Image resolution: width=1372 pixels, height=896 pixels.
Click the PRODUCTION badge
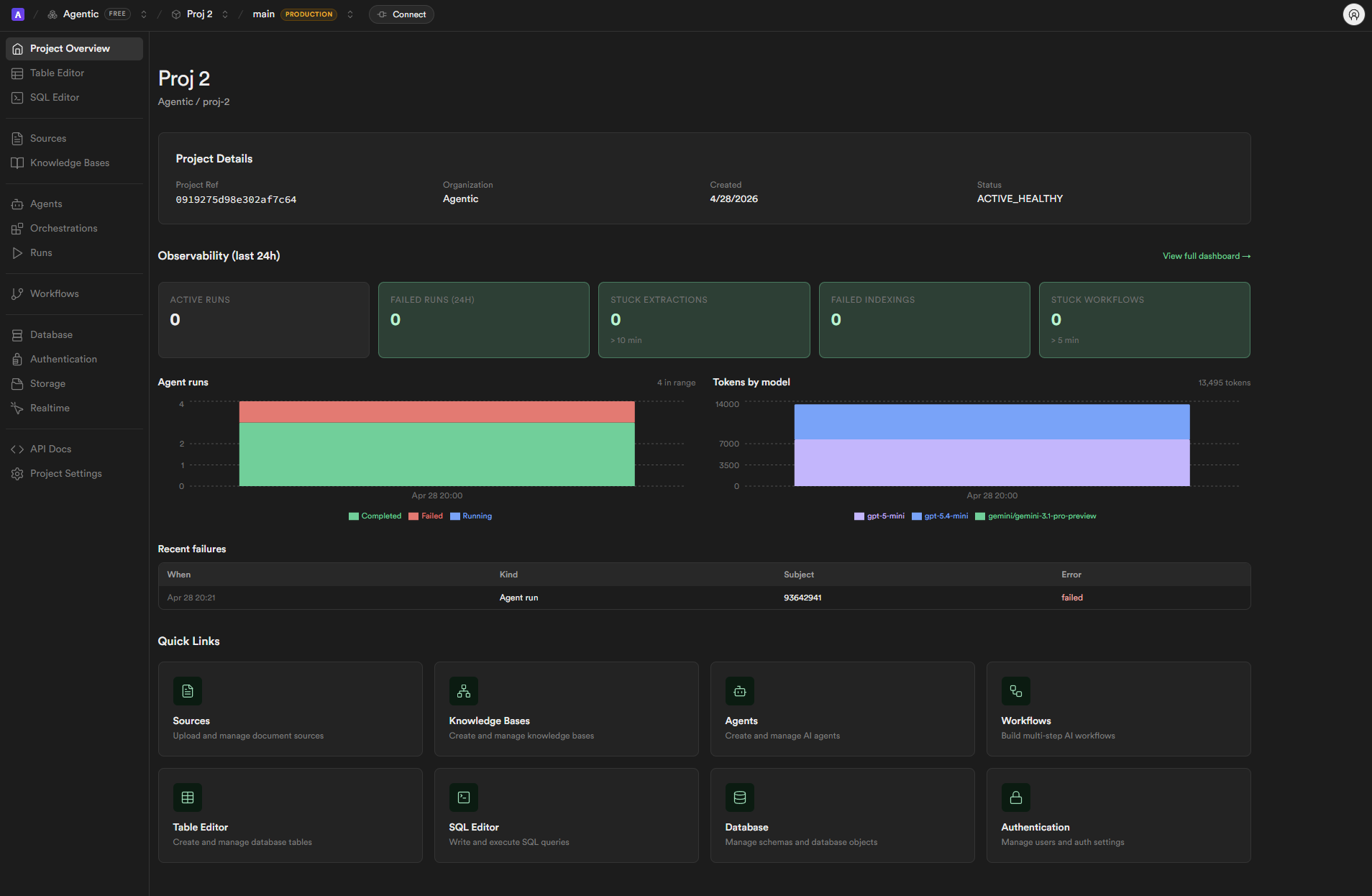[308, 14]
